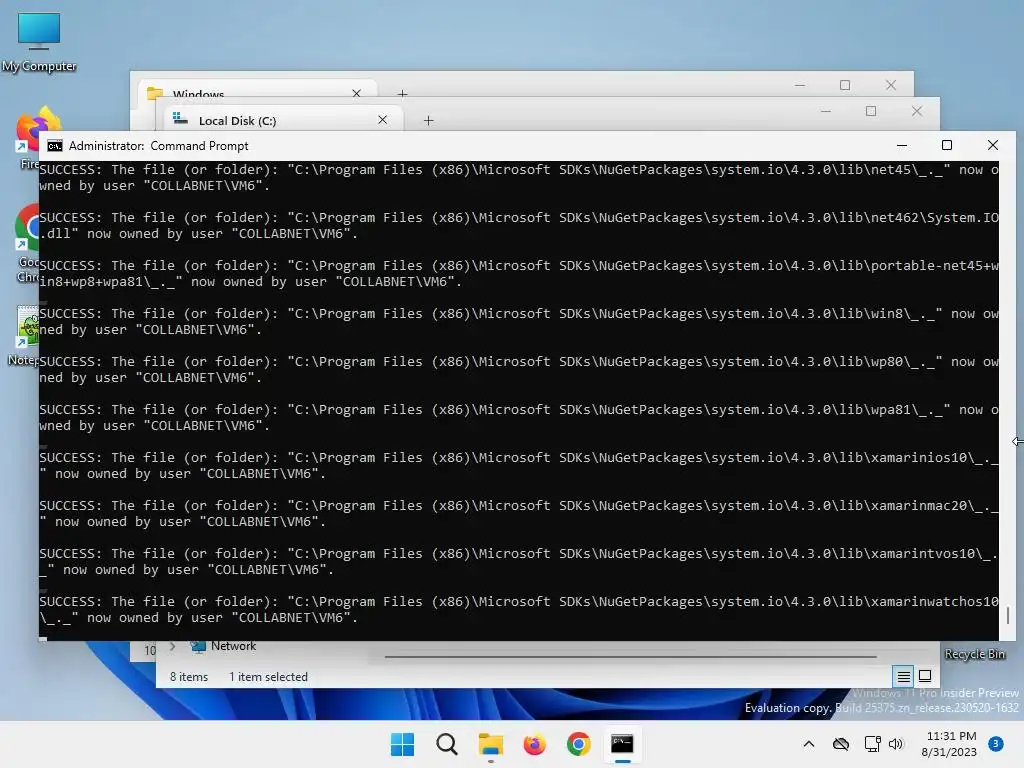
Task: Show hidden tray icons chevron
Action: (808, 744)
